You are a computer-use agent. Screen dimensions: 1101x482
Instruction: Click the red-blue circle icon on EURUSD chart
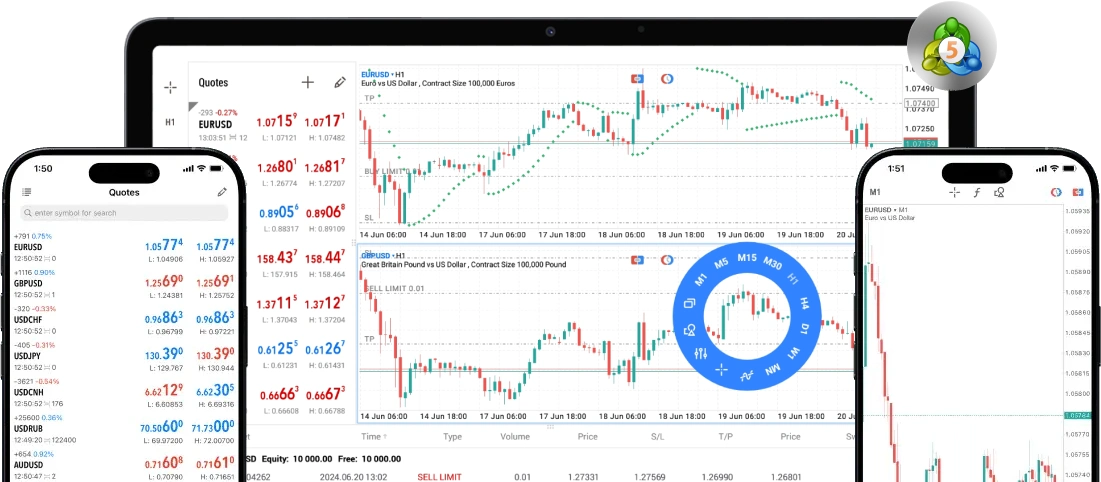click(667, 79)
